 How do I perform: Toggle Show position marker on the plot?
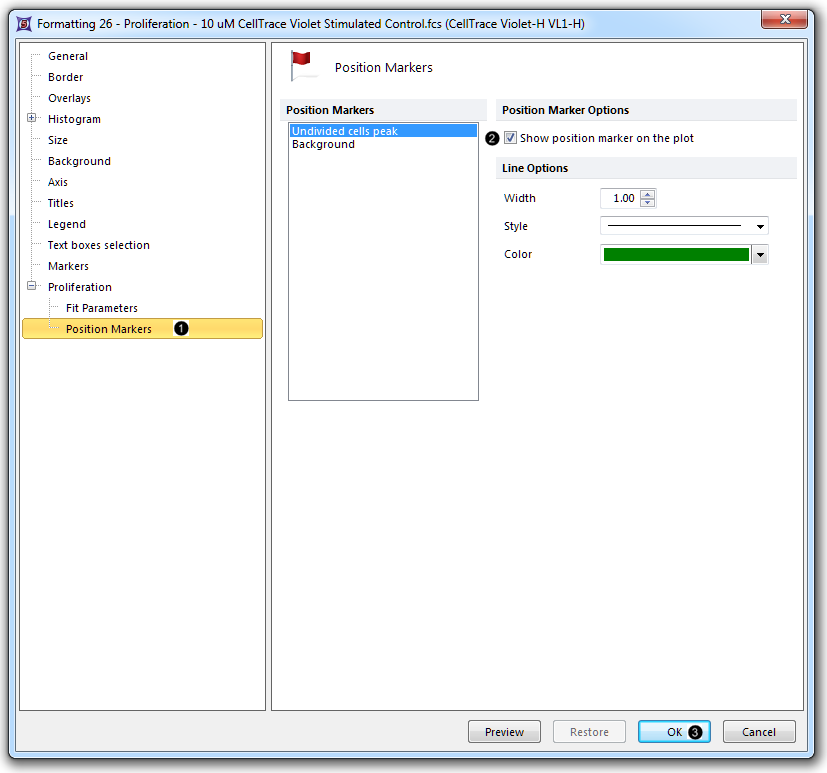pos(511,138)
